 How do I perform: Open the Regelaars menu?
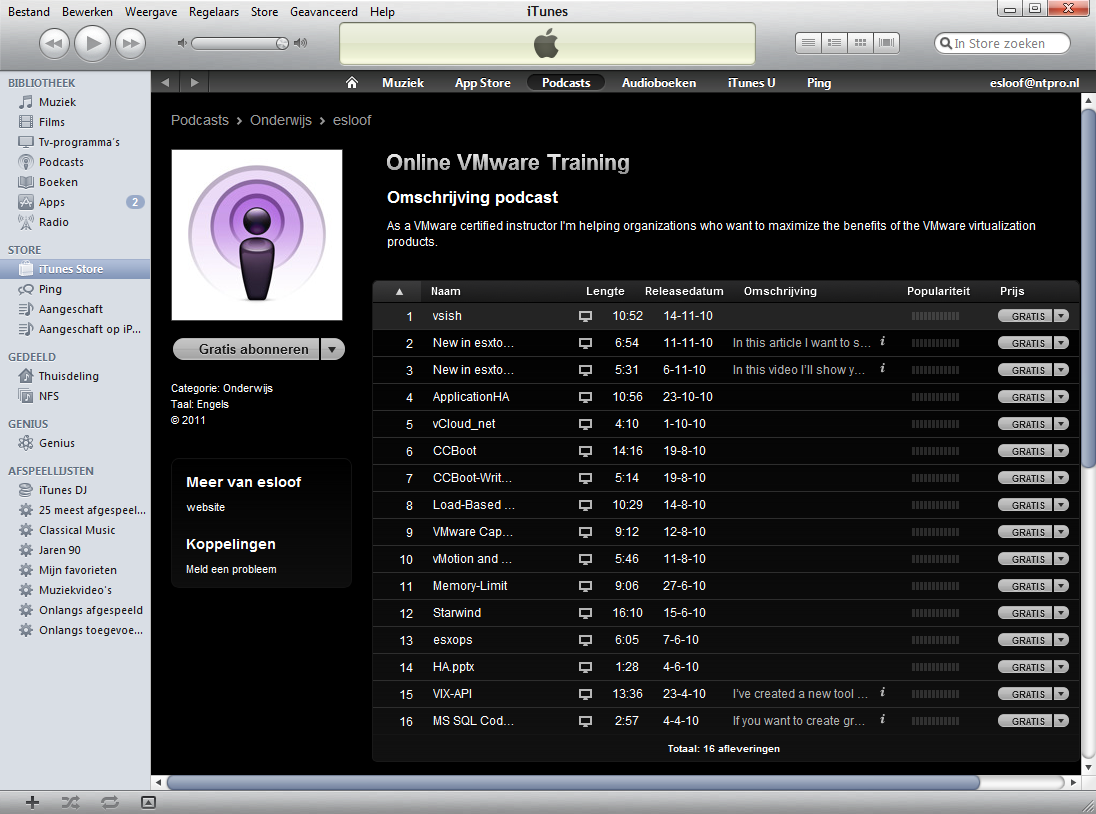point(214,12)
